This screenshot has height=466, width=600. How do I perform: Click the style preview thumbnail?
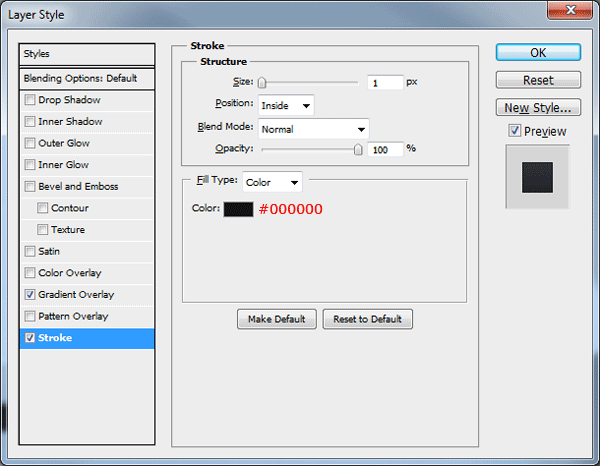(x=537, y=177)
